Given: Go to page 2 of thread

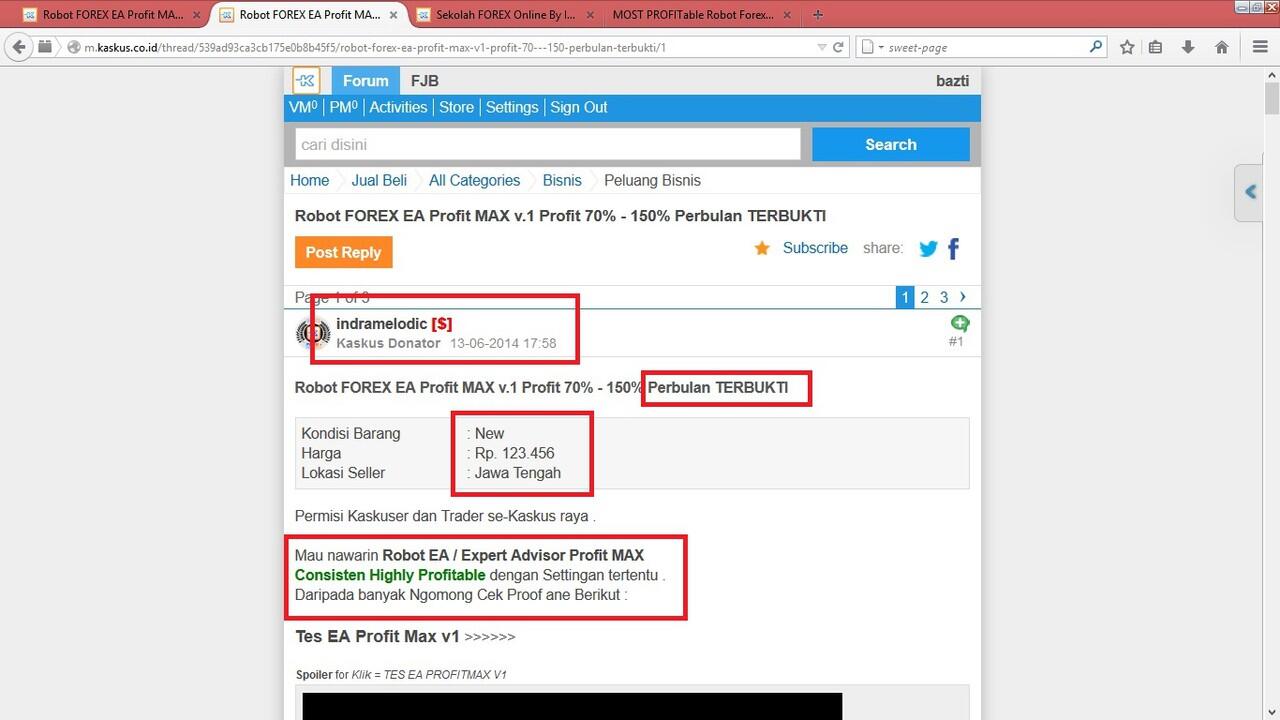Looking at the screenshot, I should (x=925, y=297).
